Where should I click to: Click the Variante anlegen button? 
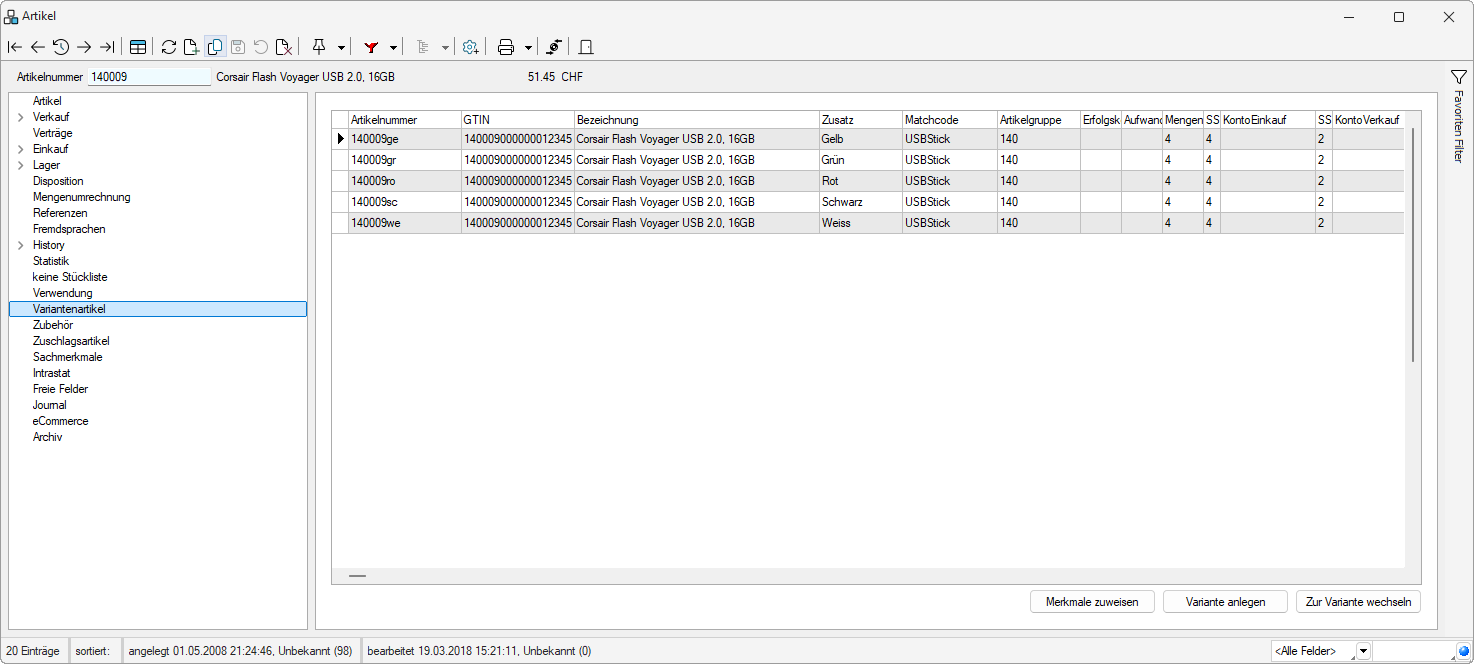(x=1225, y=602)
